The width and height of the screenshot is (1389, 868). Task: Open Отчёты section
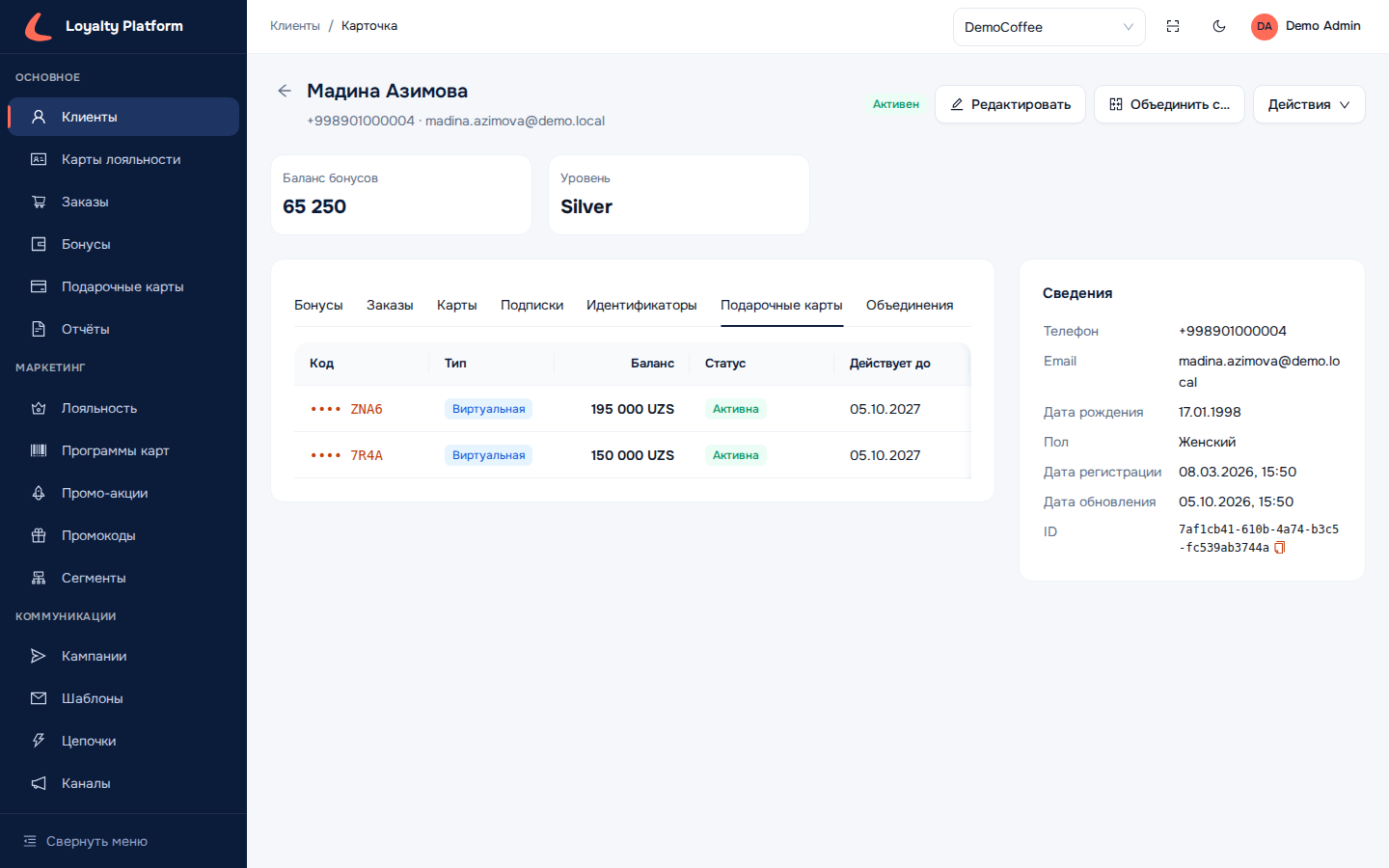pos(123,329)
